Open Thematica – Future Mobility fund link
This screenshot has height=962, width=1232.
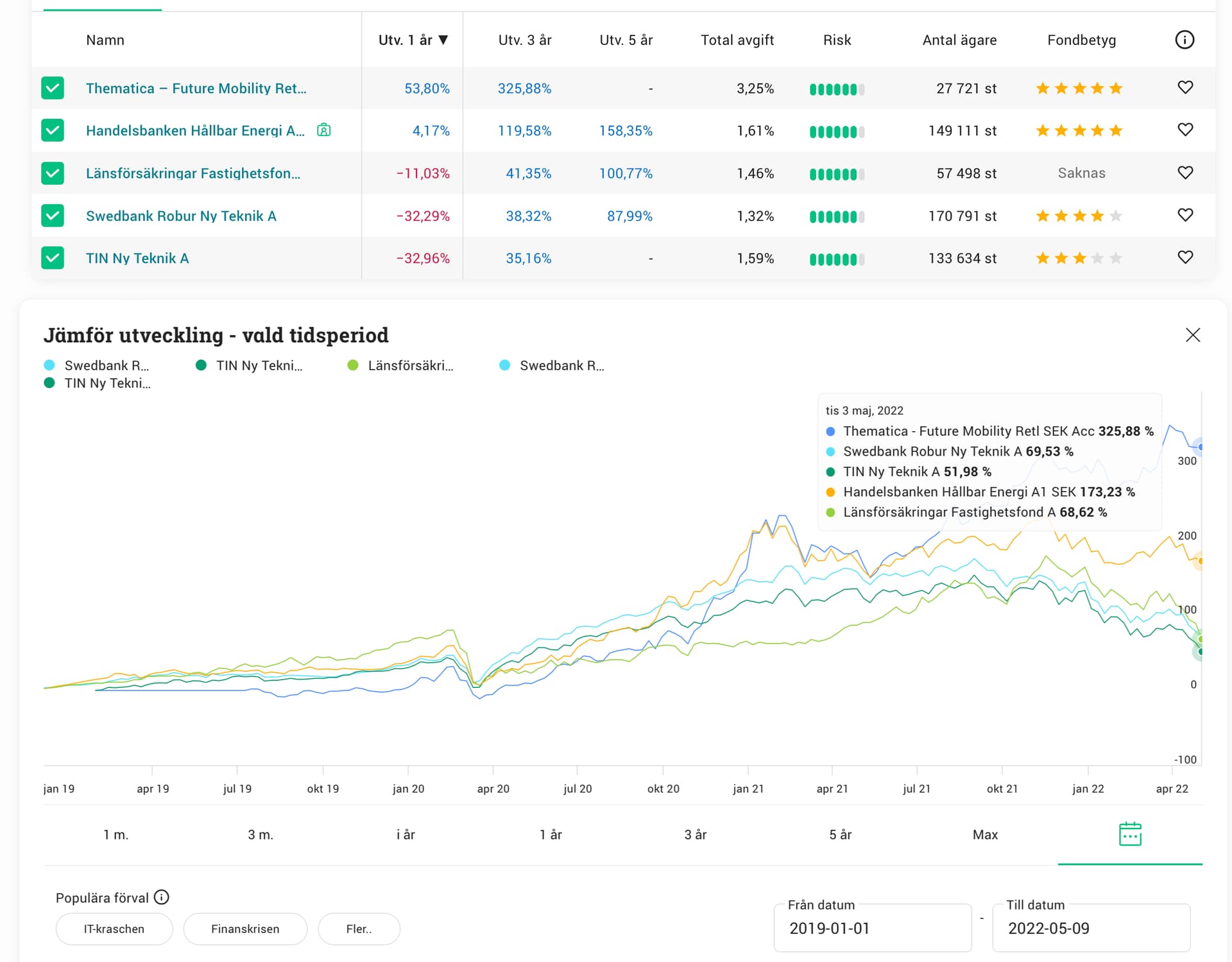(x=196, y=88)
